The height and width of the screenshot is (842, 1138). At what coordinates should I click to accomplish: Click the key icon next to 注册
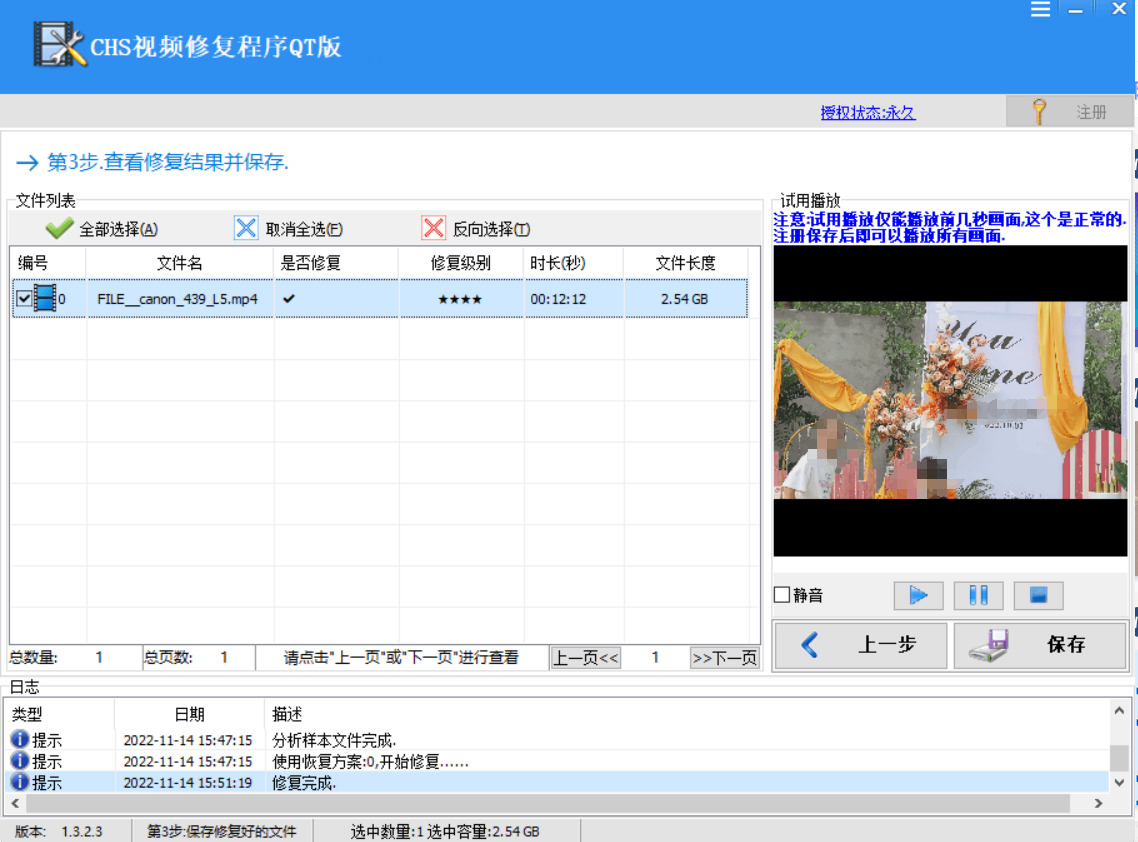(x=1039, y=112)
